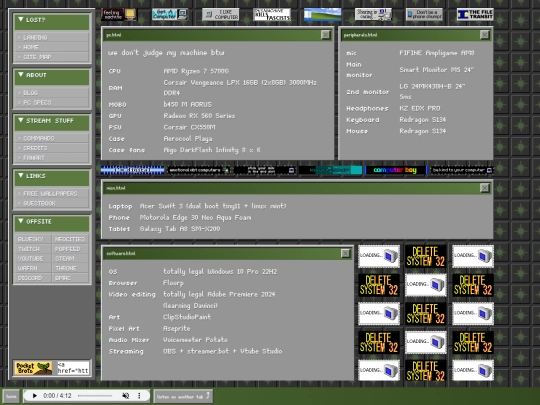Screen dimensions: 540x405
Task: Play the audio track
Action: [34, 396]
